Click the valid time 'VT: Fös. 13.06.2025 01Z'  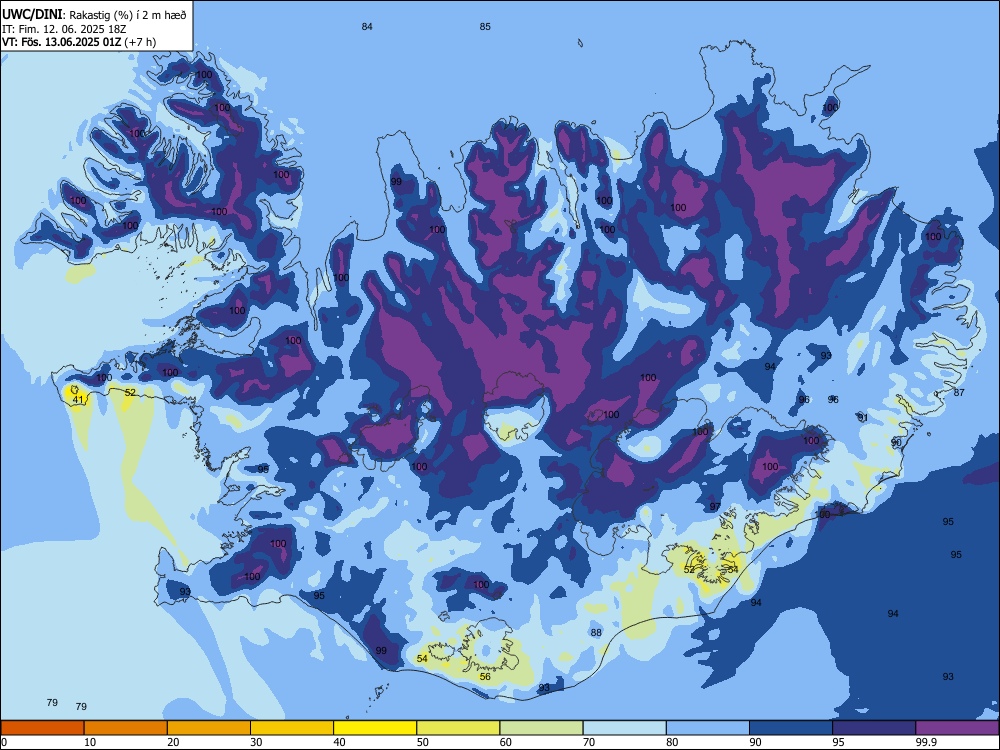point(62,42)
